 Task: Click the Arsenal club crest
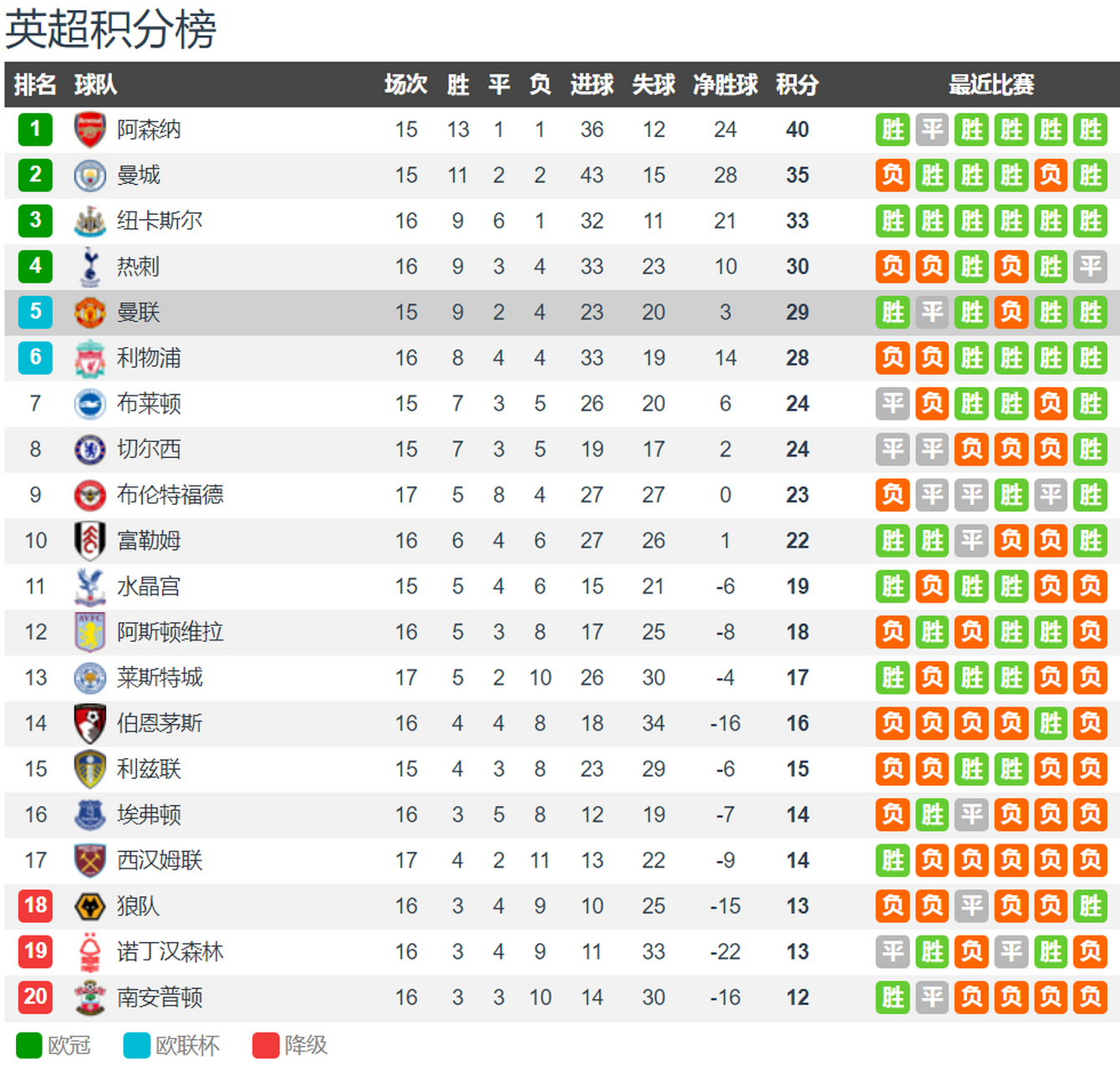click(x=89, y=130)
